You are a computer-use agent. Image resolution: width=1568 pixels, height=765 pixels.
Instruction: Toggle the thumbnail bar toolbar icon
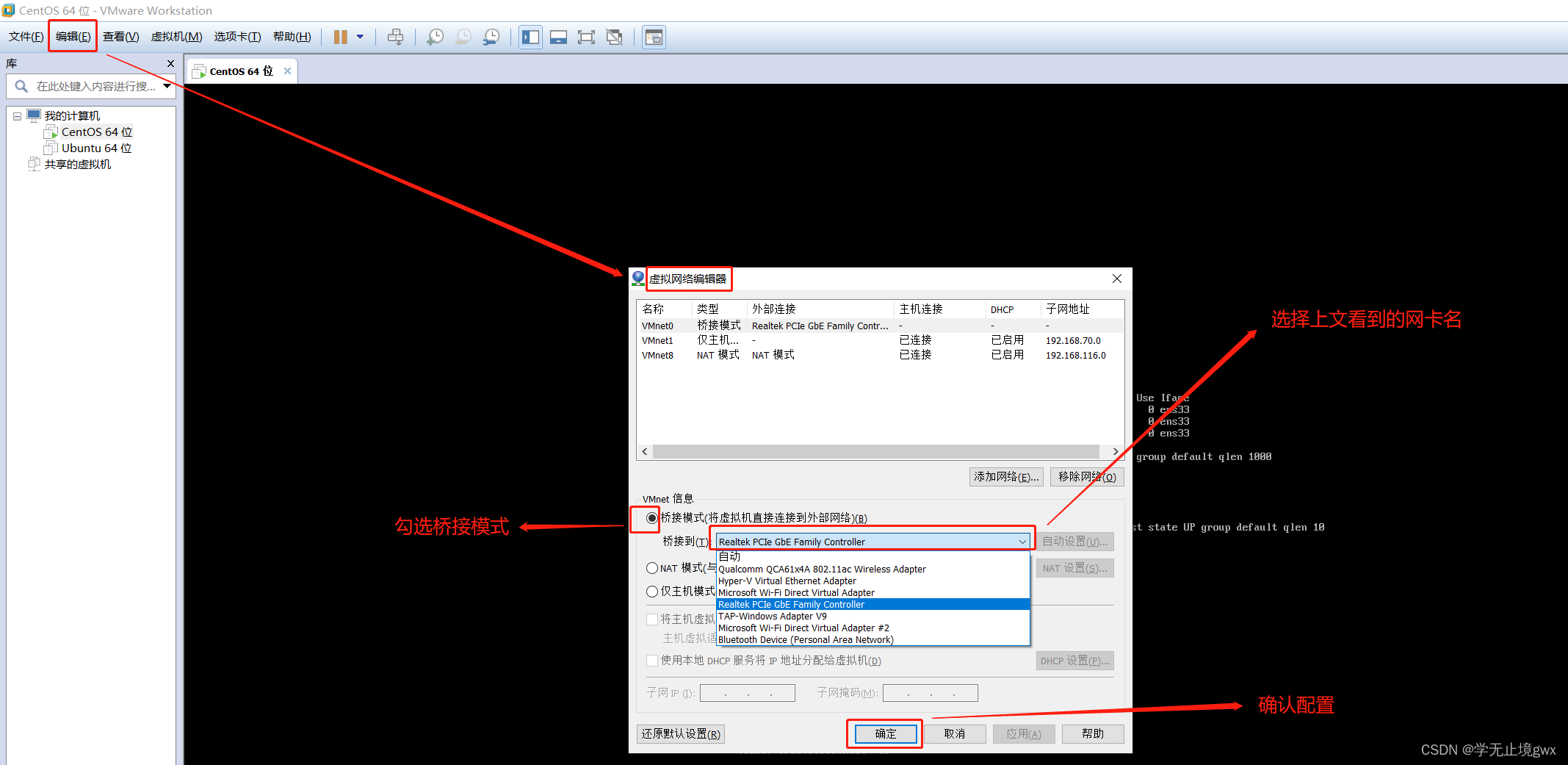point(558,37)
